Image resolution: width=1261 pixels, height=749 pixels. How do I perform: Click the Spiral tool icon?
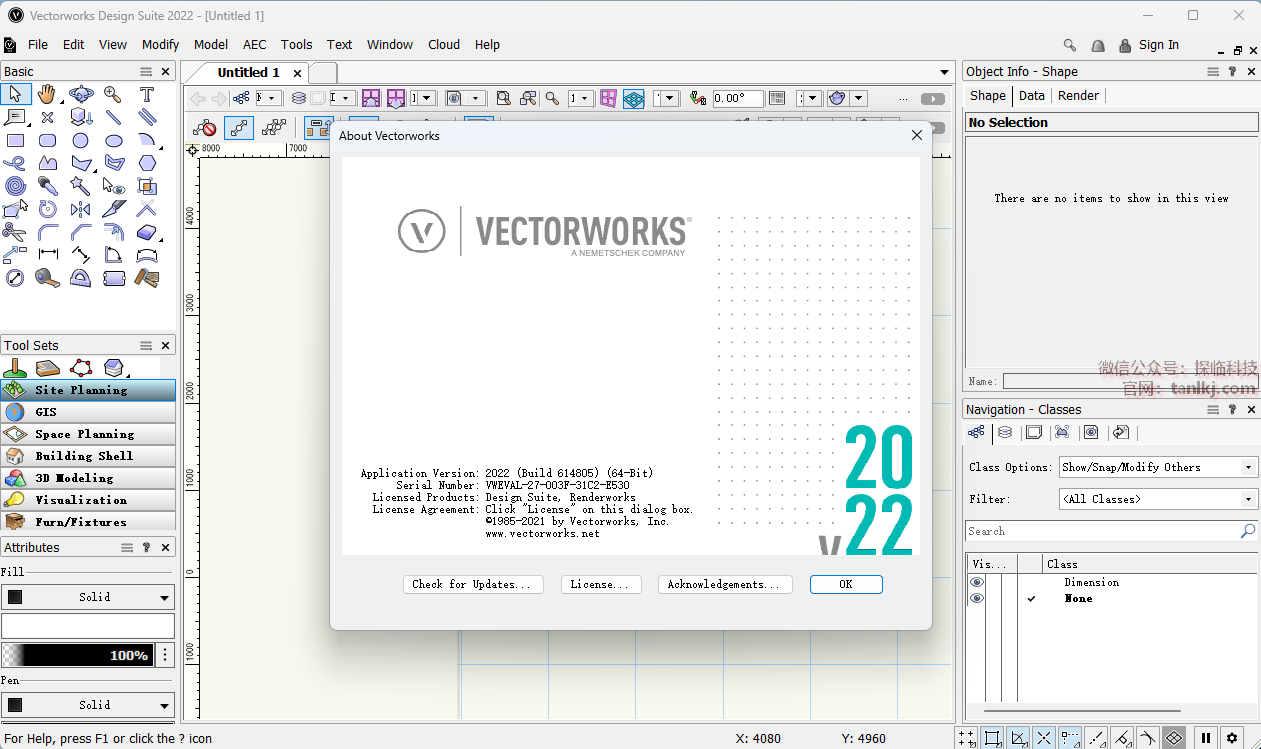point(15,186)
